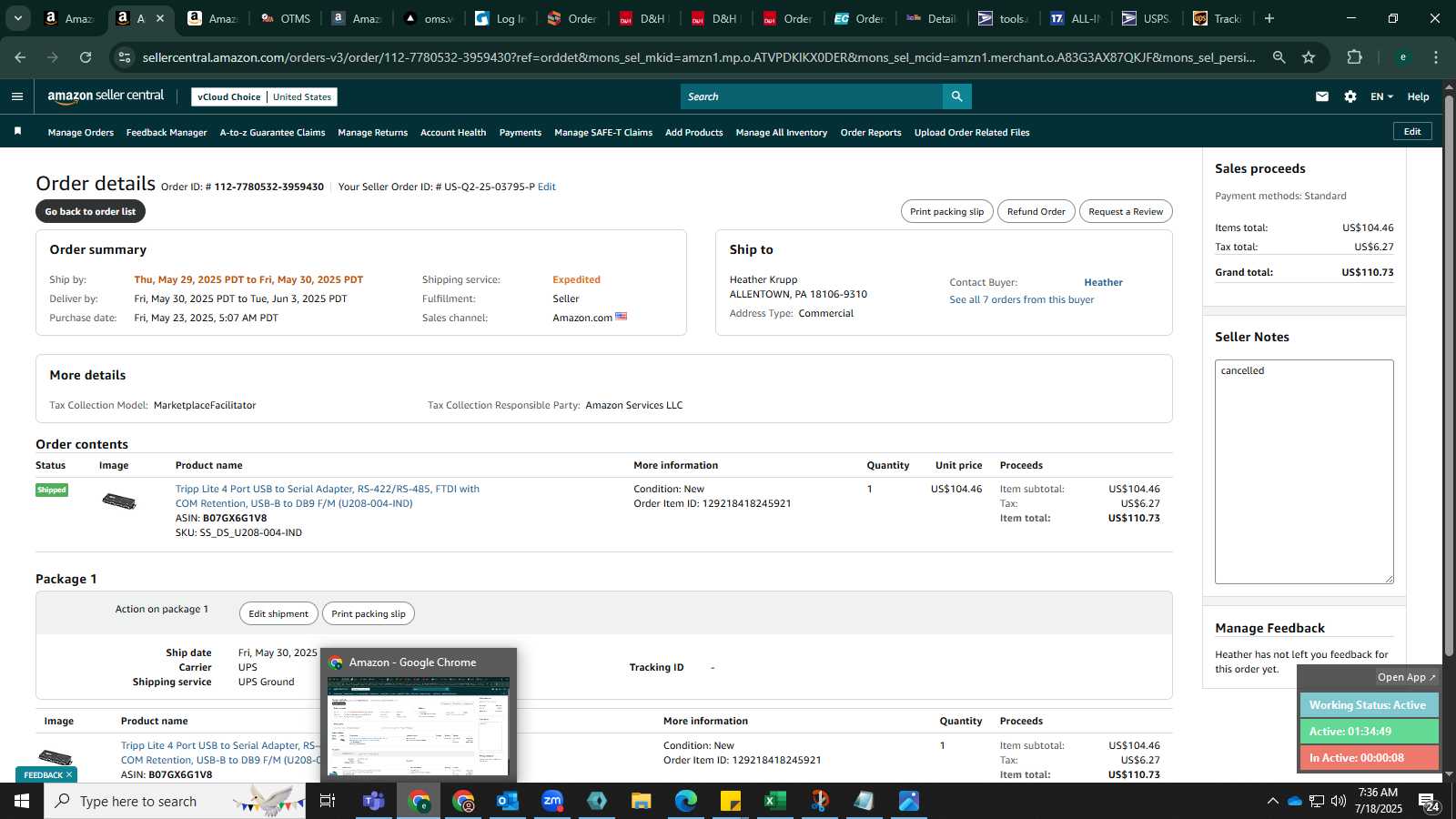This screenshot has height=819, width=1456.
Task: Click the top Print packing slip button
Action: coord(946,211)
